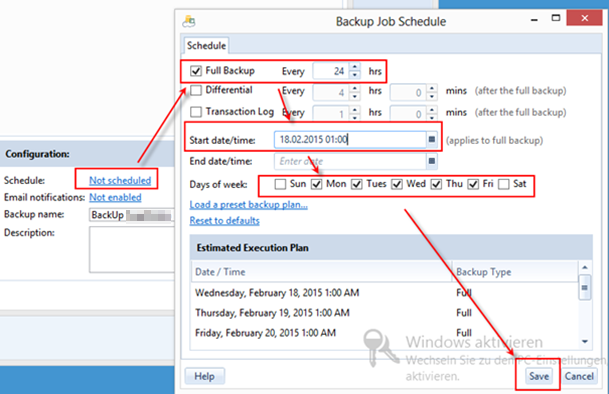Maximize the Backup Job Schedule window
This screenshot has width=609, height=394.
[556, 18]
